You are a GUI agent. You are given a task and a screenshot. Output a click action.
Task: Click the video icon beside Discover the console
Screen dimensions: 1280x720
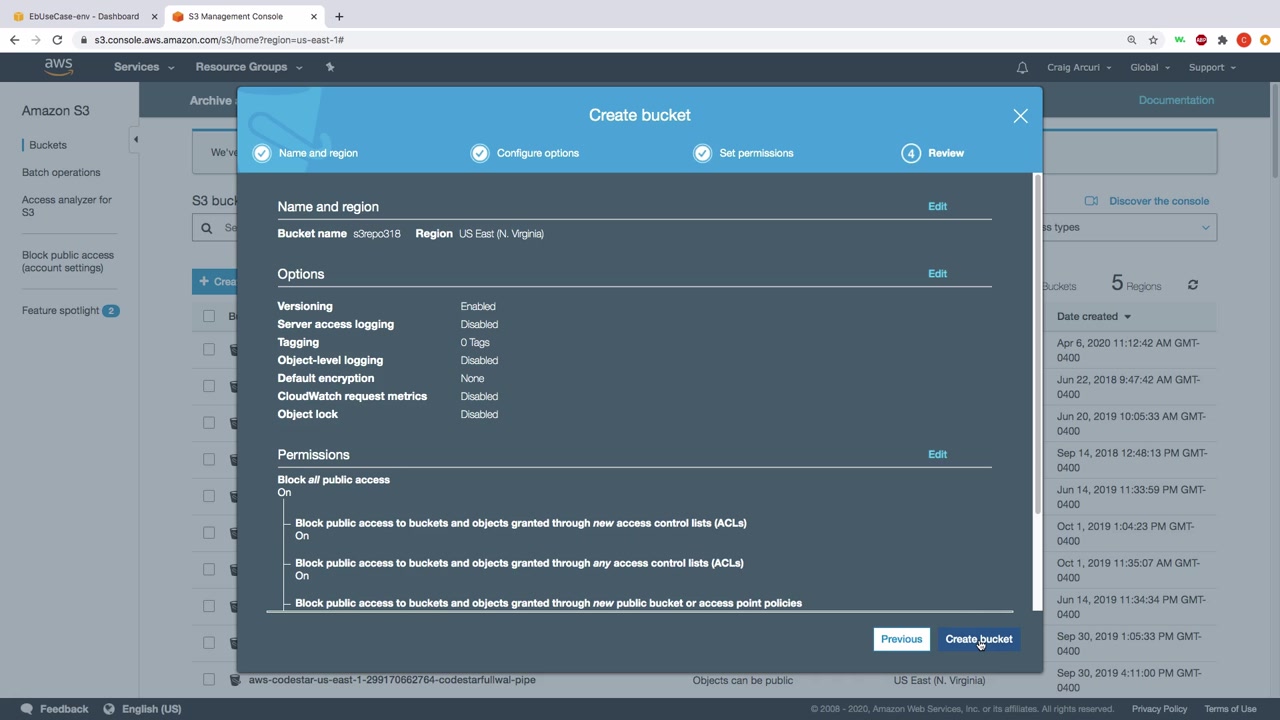click(x=1091, y=201)
